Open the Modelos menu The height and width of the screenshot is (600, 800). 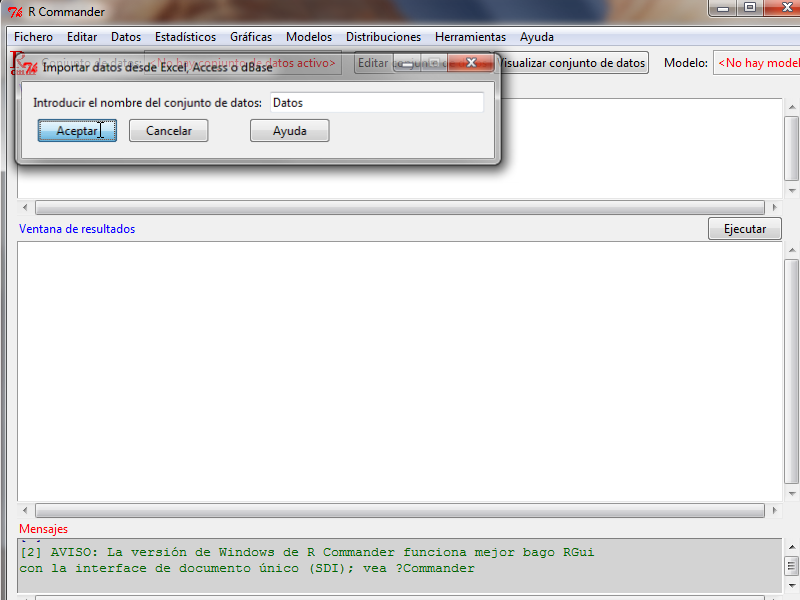[309, 37]
